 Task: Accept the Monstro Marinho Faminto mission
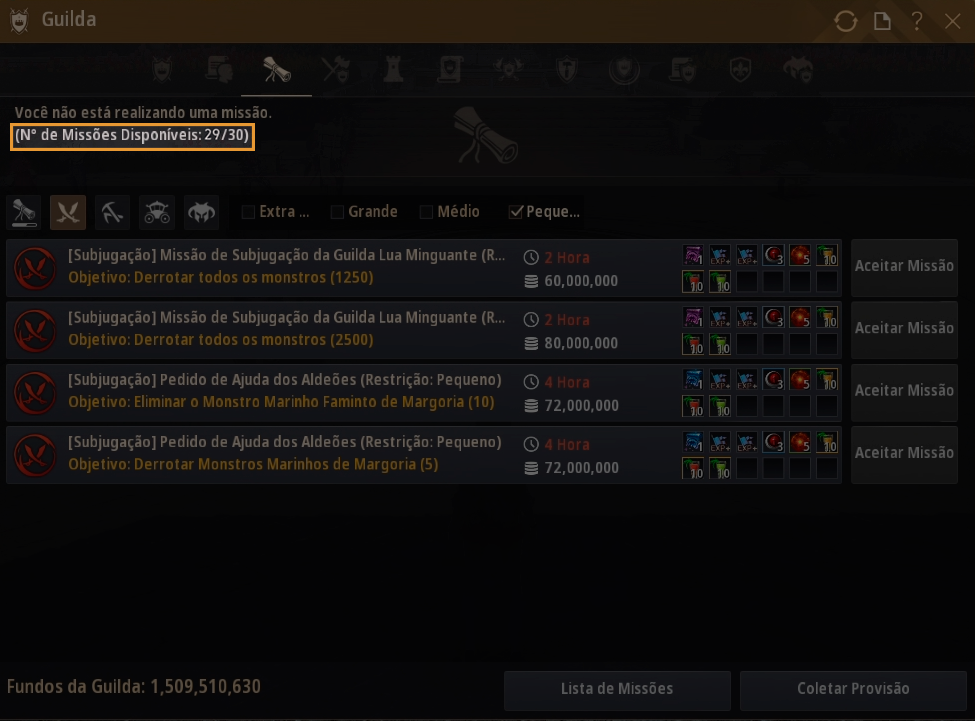(x=904, y=390)
